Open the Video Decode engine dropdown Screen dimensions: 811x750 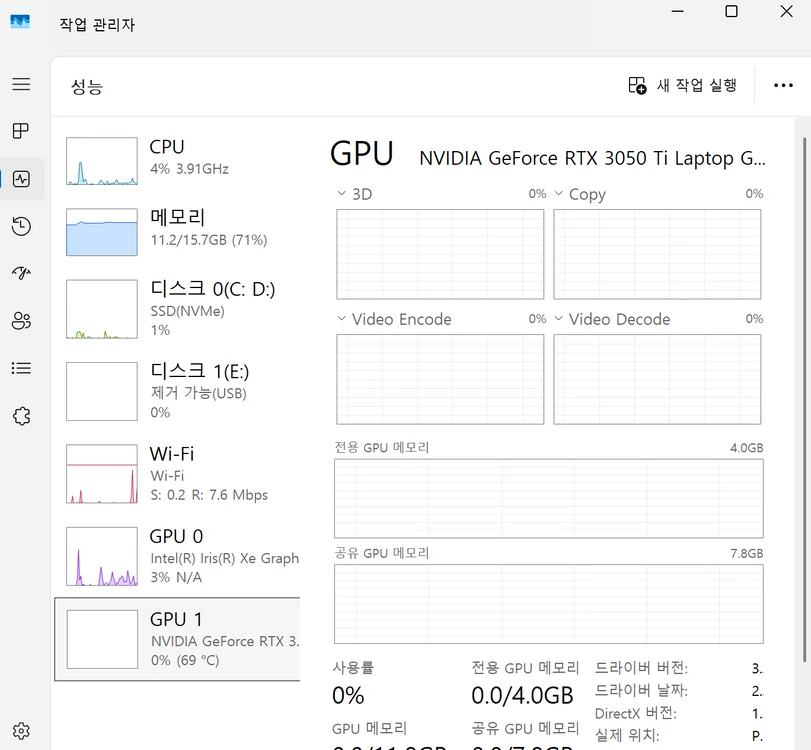pyautogui.click(x=559, y=319)
